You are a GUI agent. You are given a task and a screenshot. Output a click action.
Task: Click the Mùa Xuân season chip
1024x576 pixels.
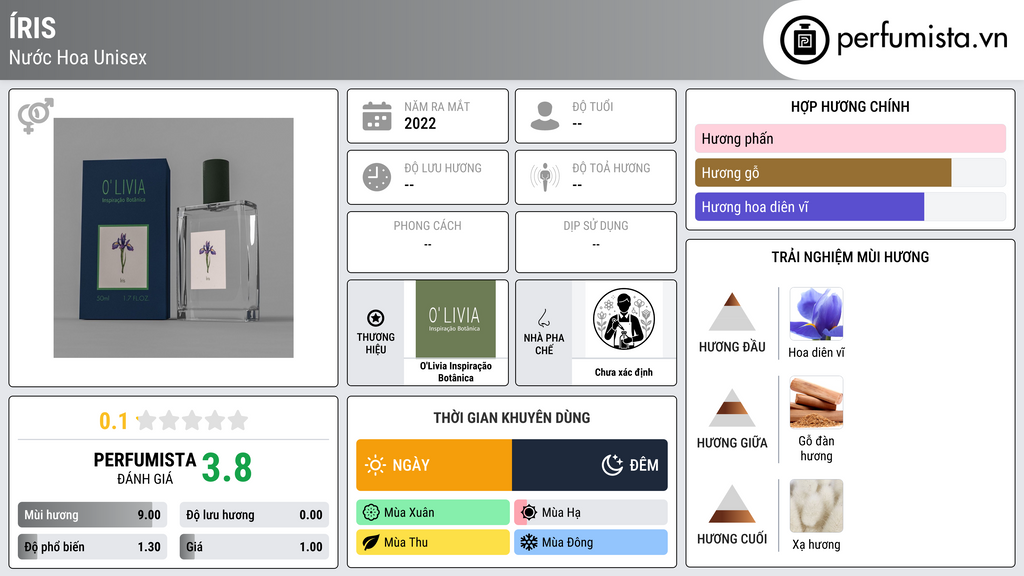pos(433,513)
